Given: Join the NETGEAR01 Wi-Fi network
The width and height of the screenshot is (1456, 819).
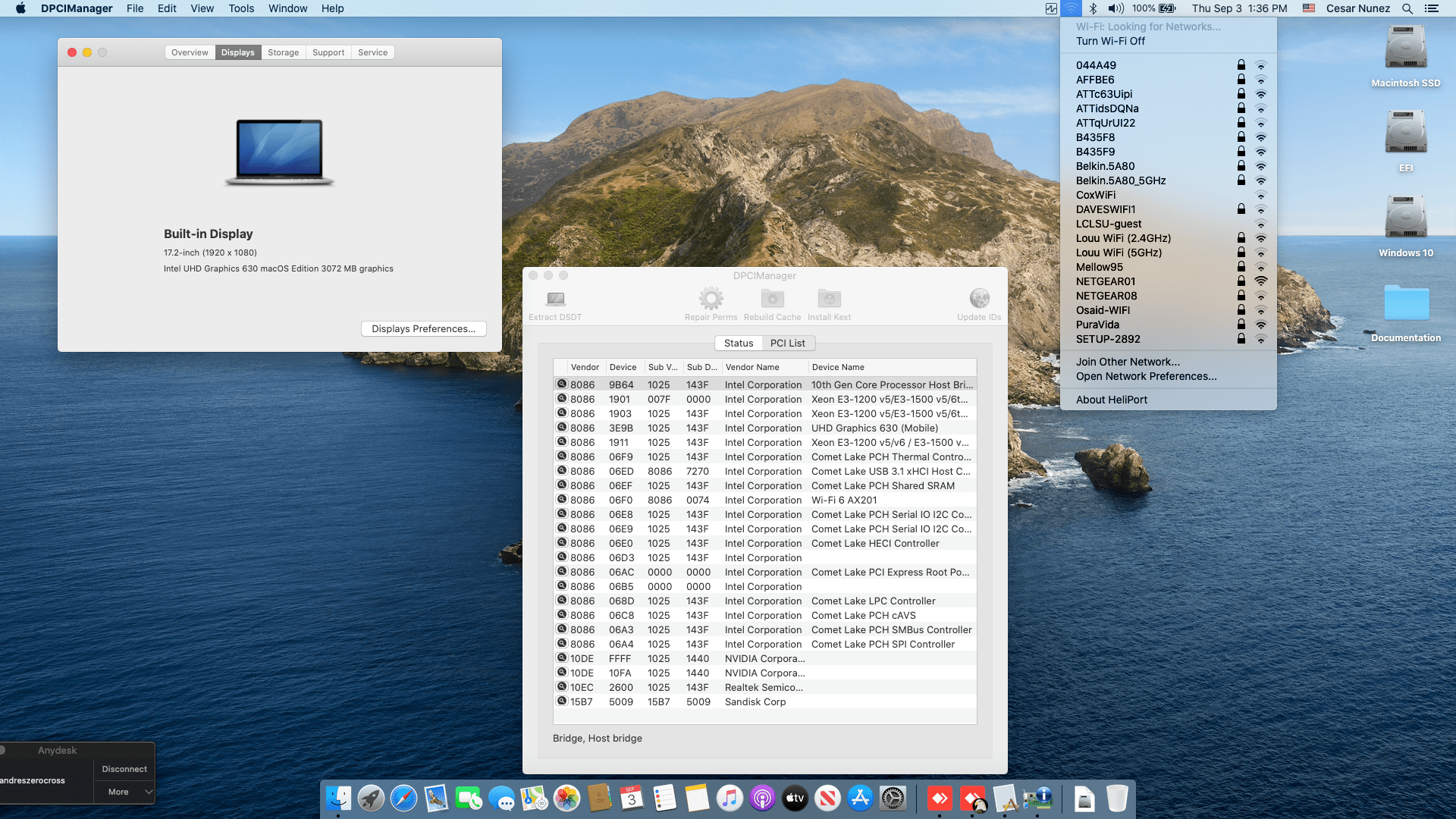Looking at the screenshot, I should click(x=1169, y=281).
